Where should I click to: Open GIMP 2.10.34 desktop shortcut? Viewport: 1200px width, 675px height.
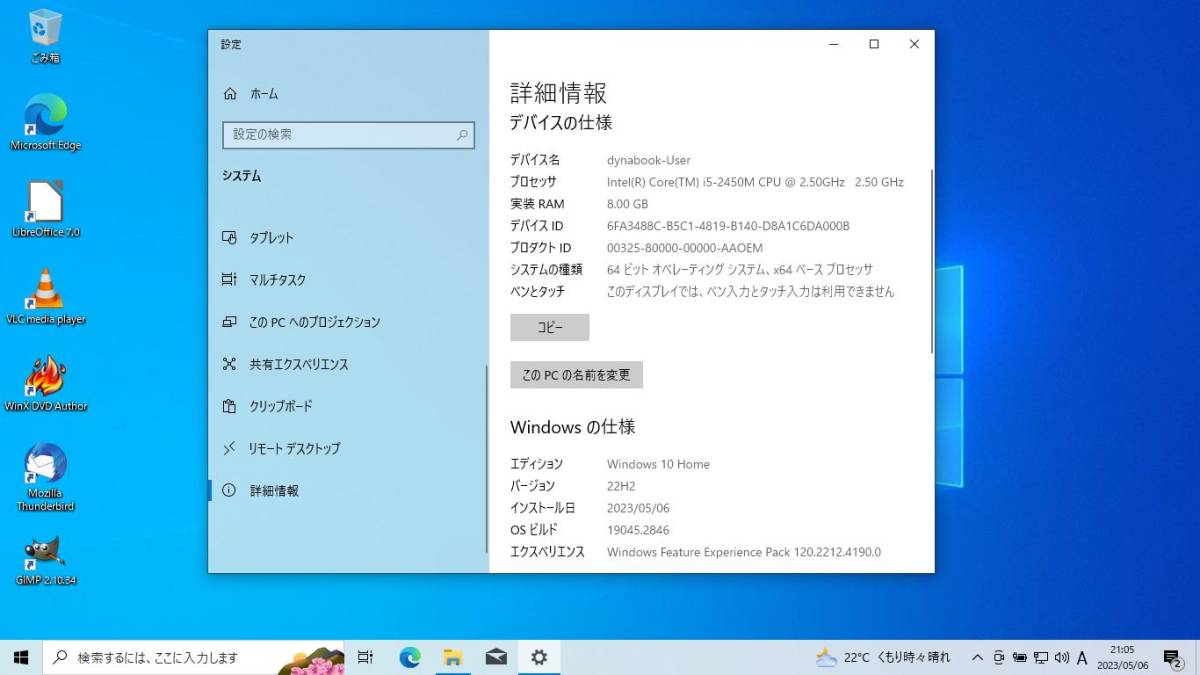click(x=45, y=561)
